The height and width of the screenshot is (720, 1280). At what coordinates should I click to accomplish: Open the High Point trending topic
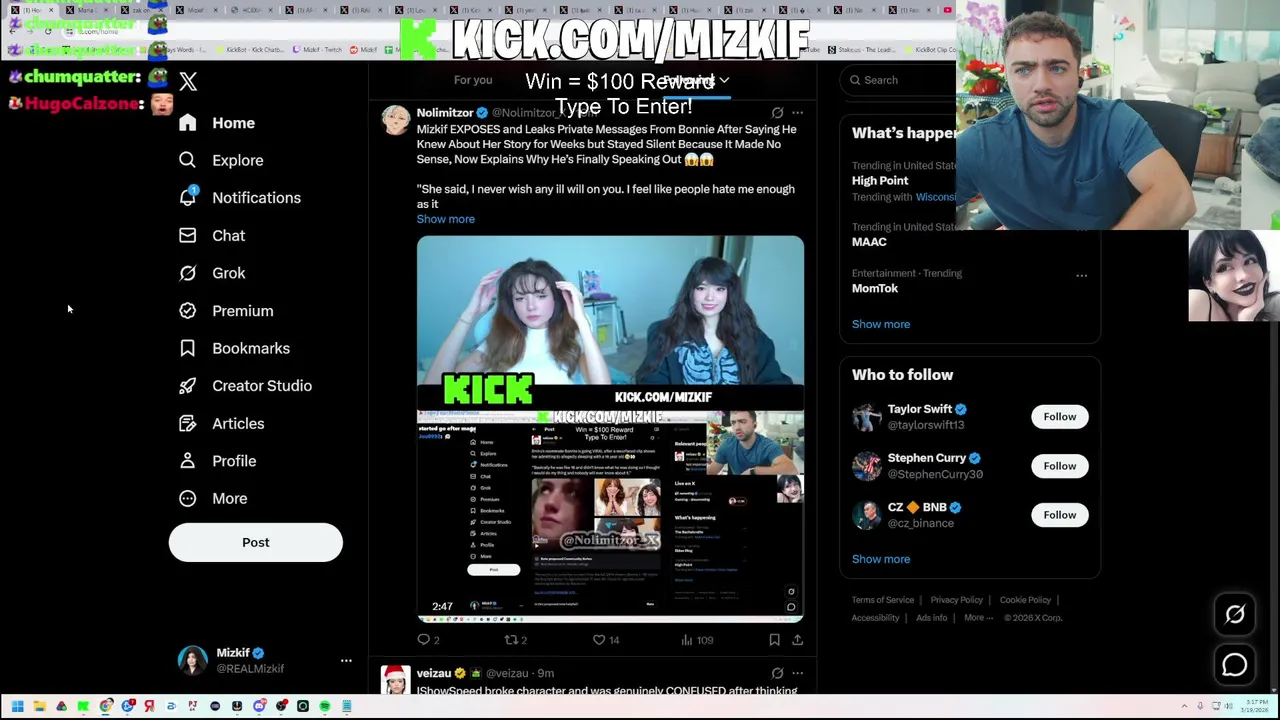pyautogui.click(x=880, y=181)
